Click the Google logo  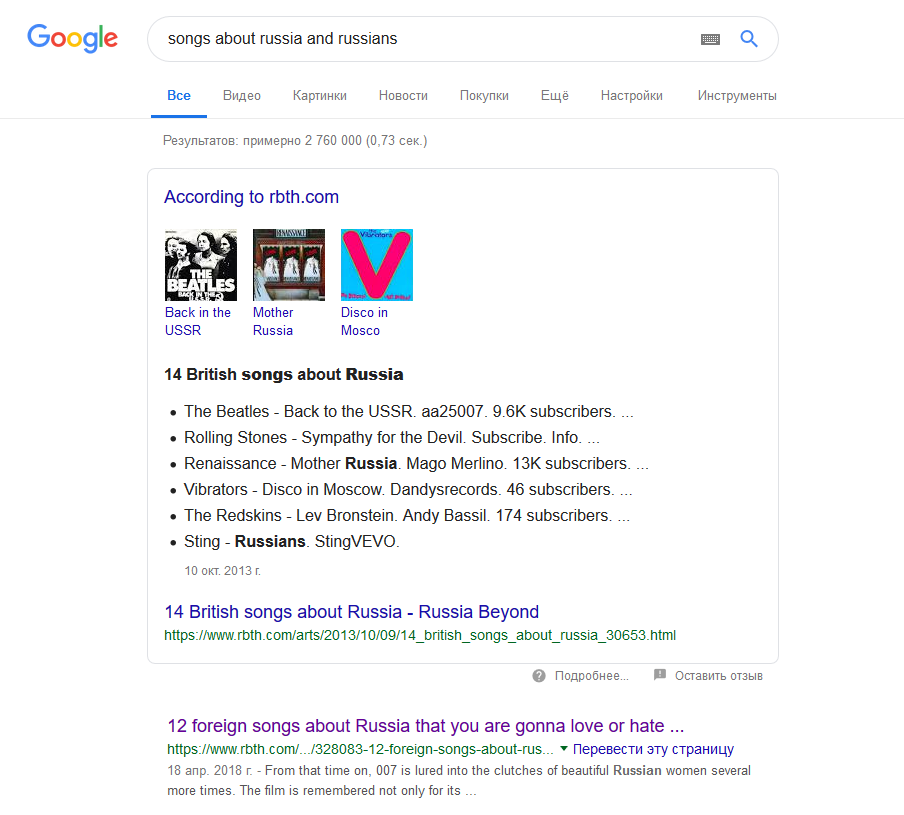click(73, 39)
